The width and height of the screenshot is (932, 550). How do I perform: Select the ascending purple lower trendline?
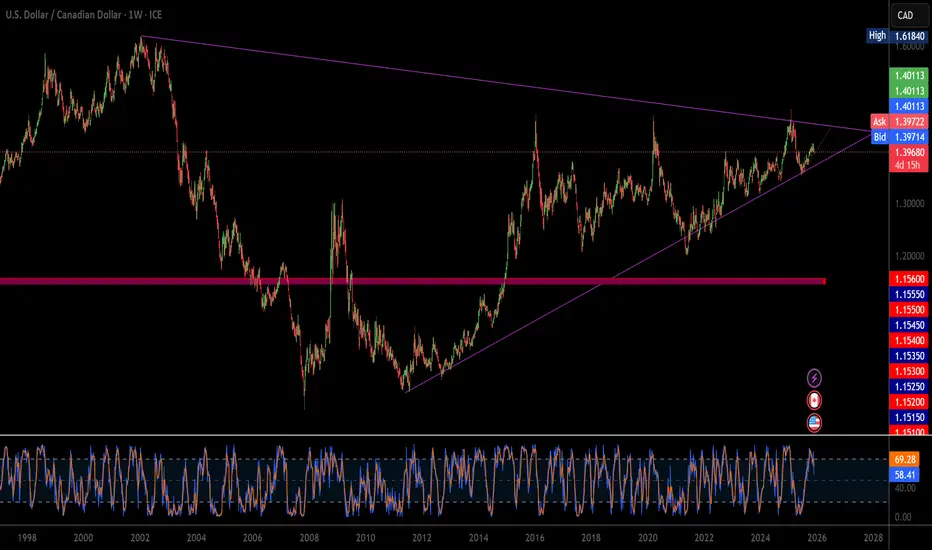click(x=639, y=262)
